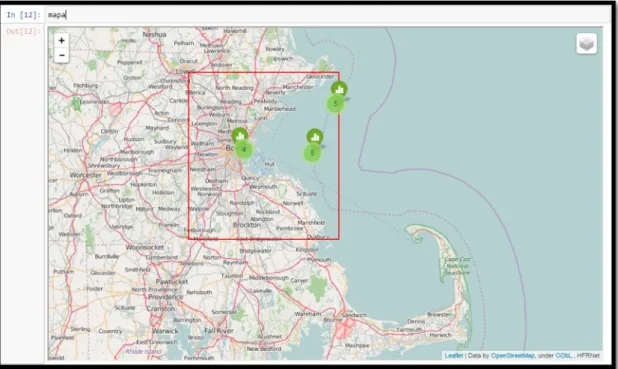Screen dimensions: 618x369
Task: Open the ODbL license link
Action: tap(563, 356)
